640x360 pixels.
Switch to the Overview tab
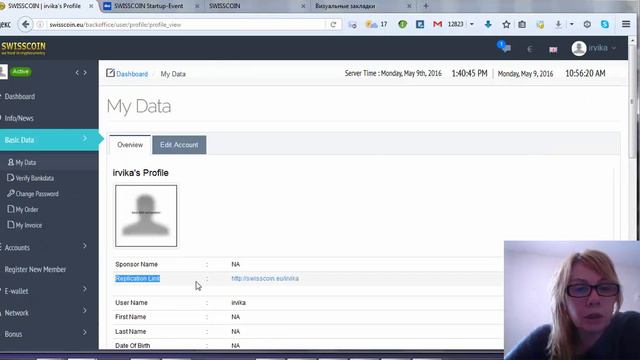(130, 145)
